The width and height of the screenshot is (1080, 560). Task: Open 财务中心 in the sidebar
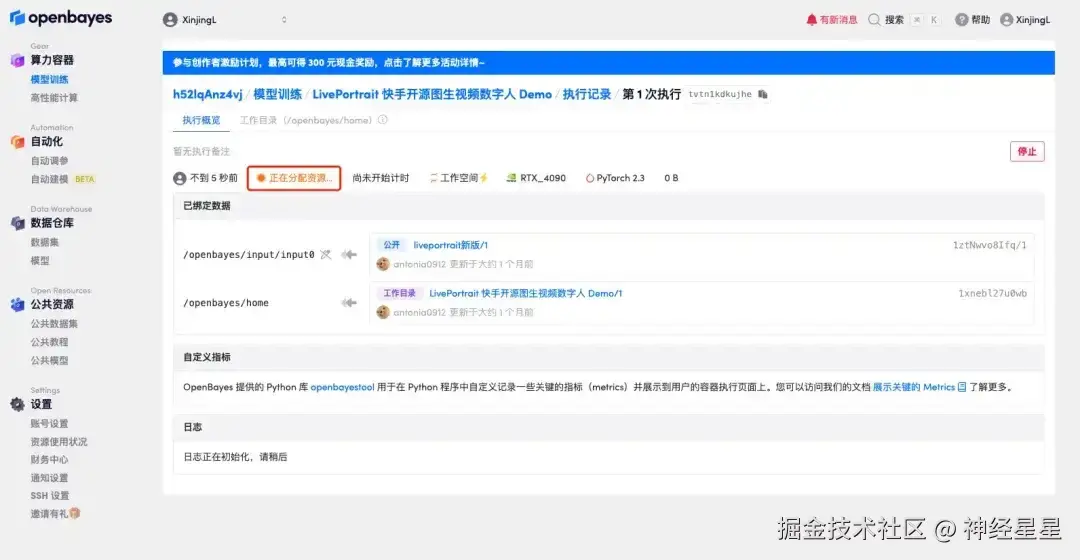pos(49,459)
